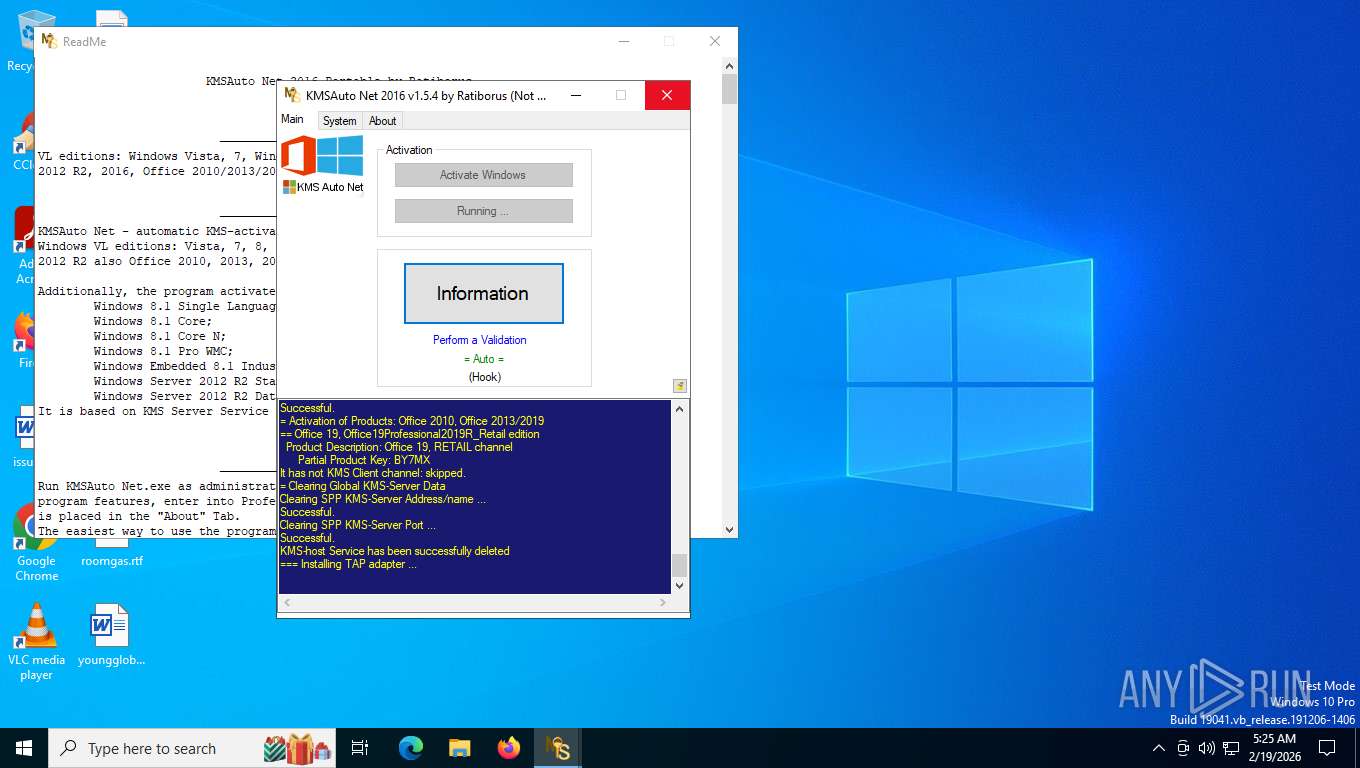
Task: Open File Explorer from the taskbar
Action: (x=459, y=748)
